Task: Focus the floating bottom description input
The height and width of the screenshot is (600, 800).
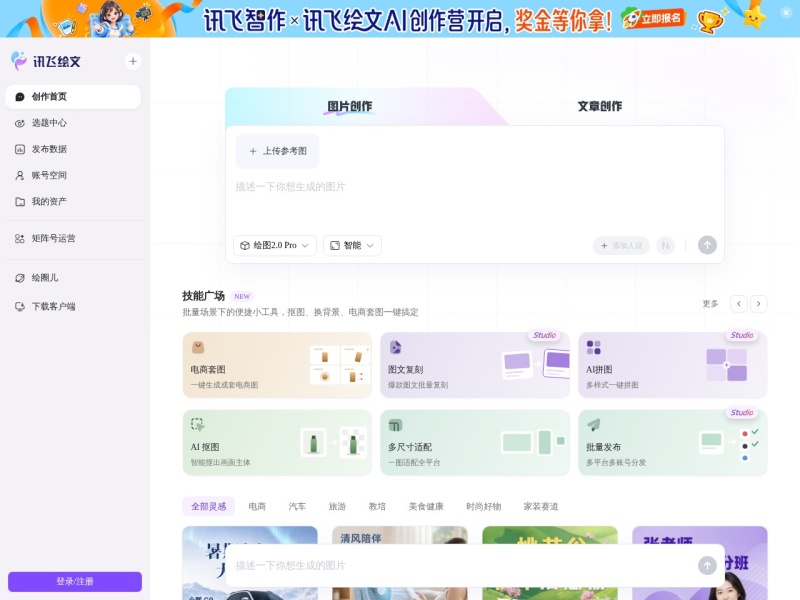Action: tap(462, 565)
